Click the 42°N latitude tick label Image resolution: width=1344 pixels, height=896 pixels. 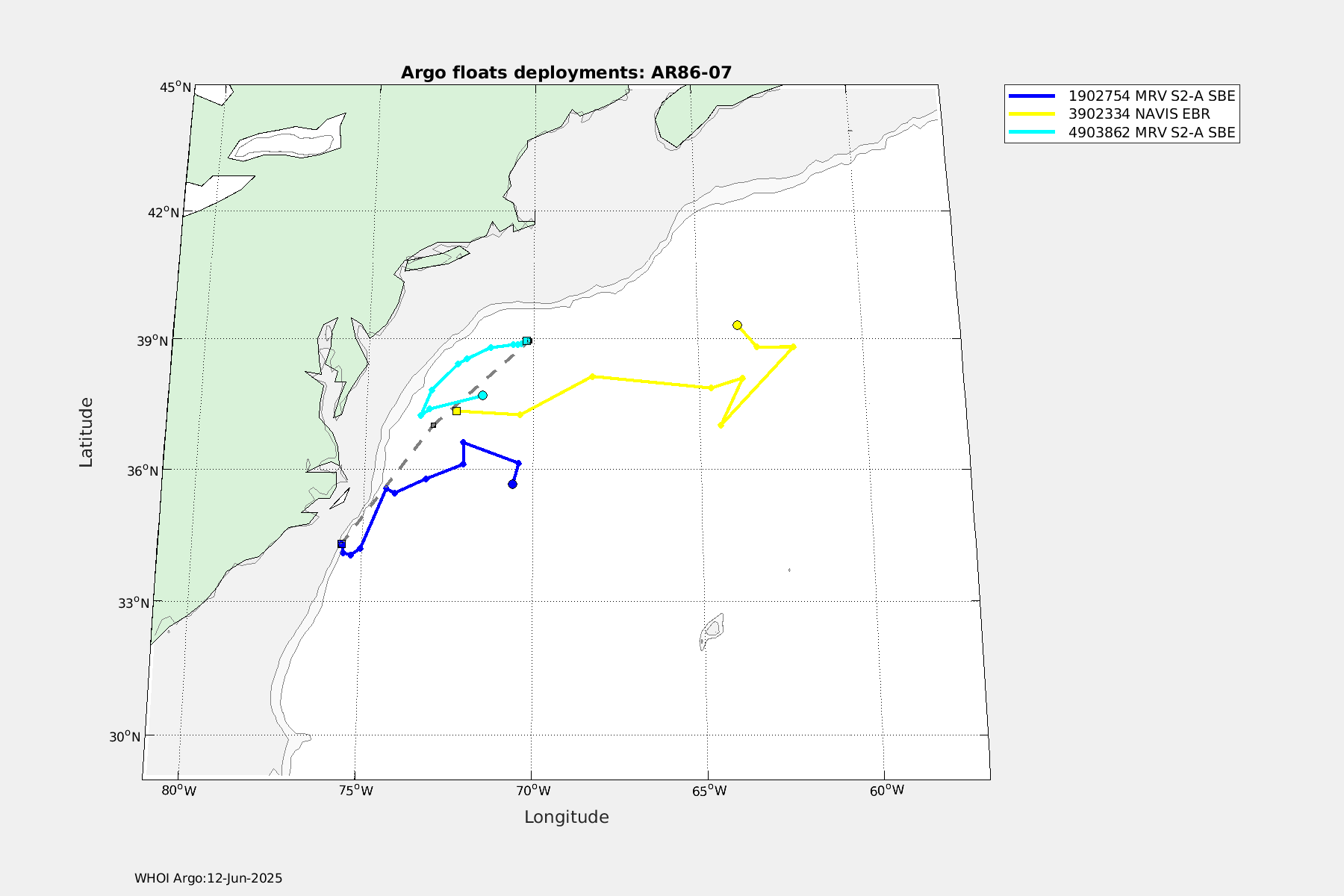[x=164, y=212]
